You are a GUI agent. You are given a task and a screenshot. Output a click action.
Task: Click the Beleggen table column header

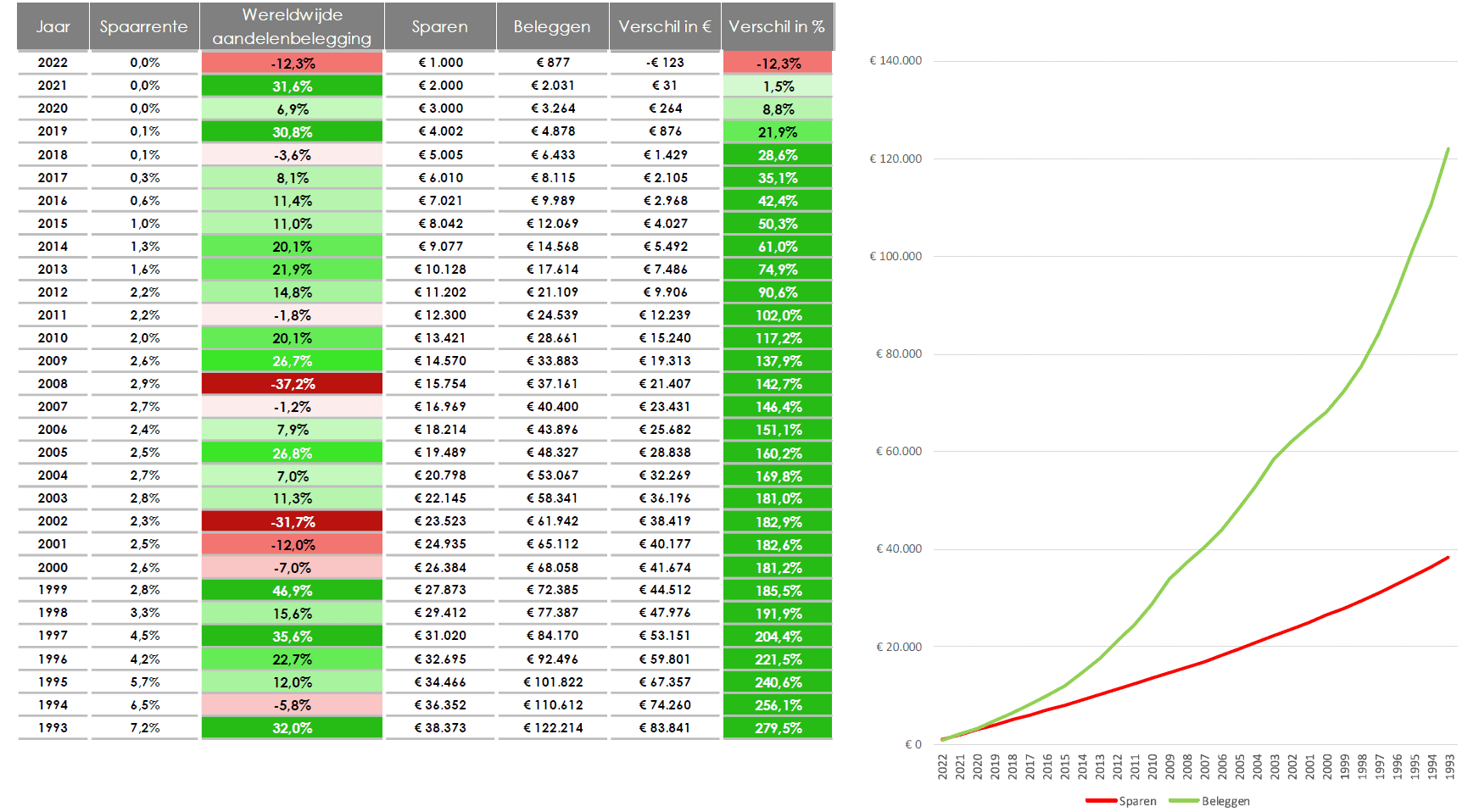(551, 26)
